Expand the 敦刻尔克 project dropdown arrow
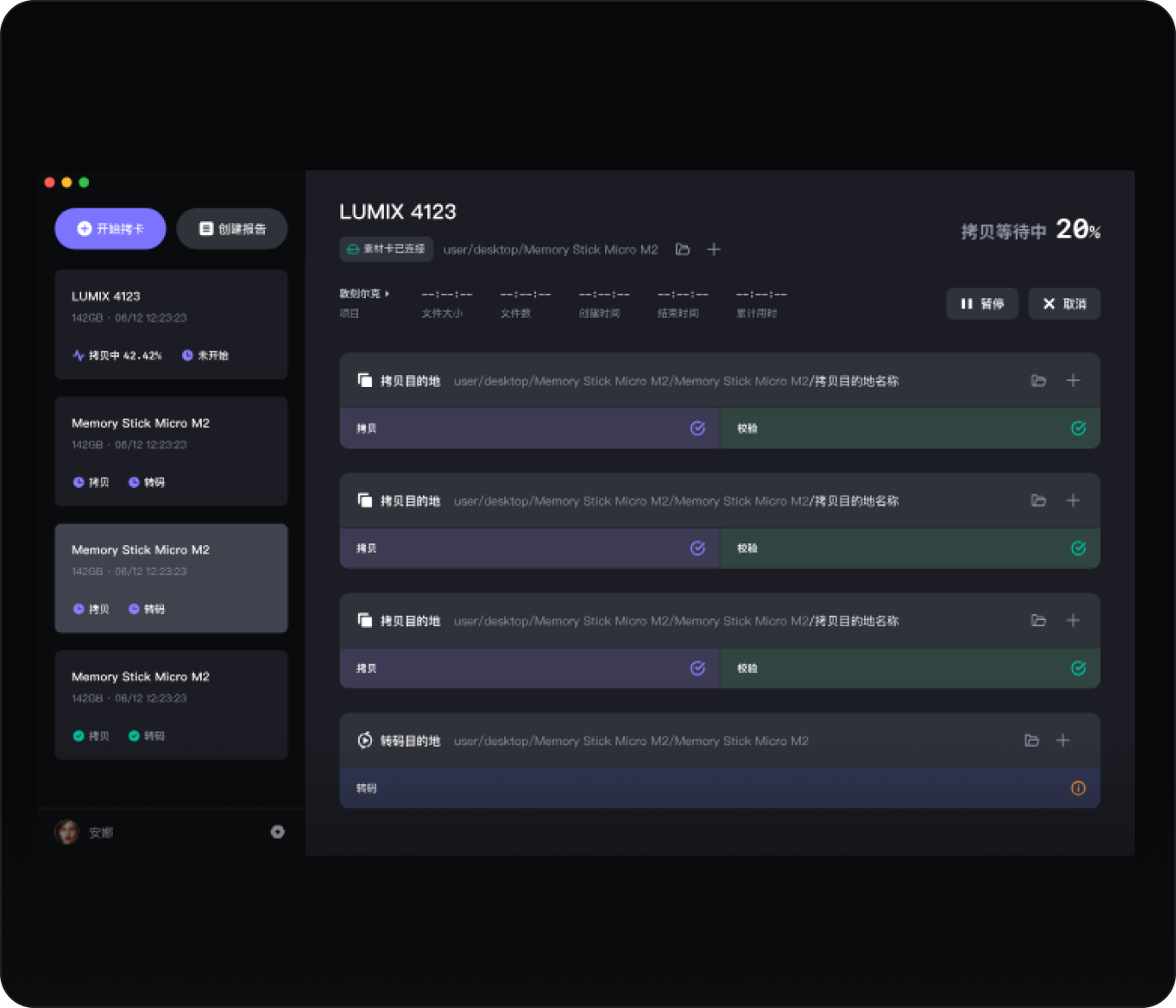The width and height of the screenshot is (1176, 1008). click(x=387, y=294)
